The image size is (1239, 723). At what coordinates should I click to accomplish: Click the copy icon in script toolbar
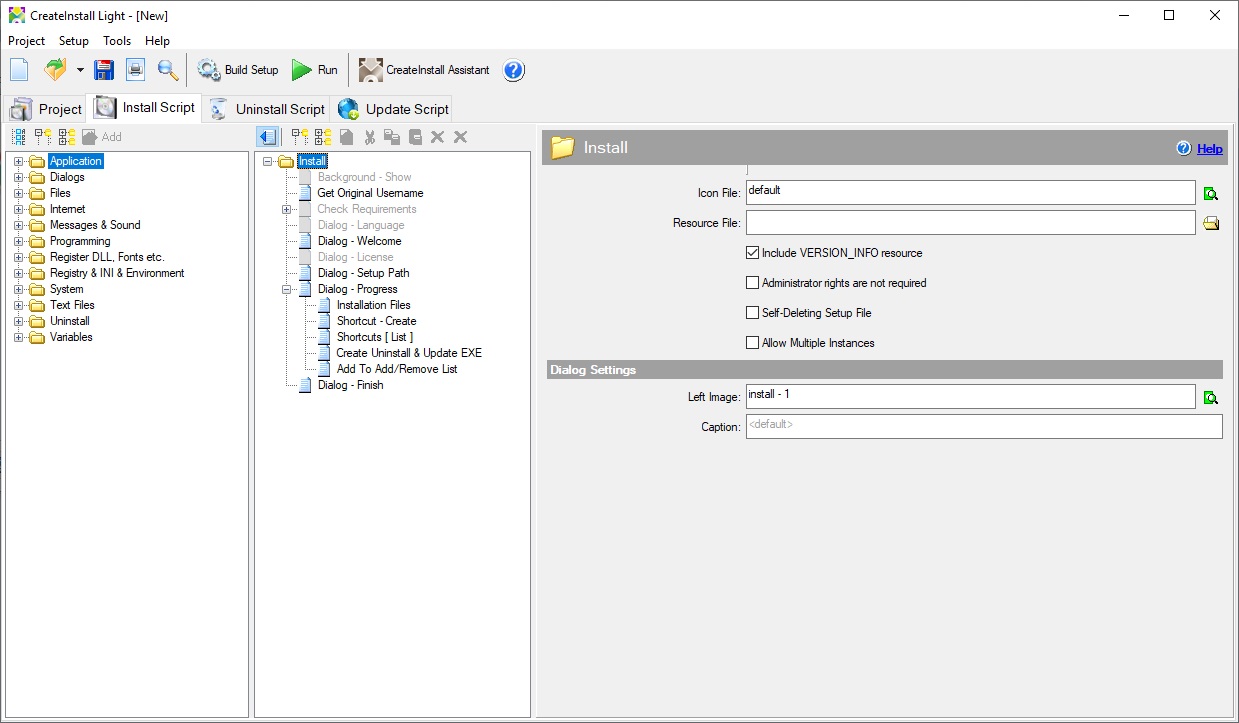point(392,137)
